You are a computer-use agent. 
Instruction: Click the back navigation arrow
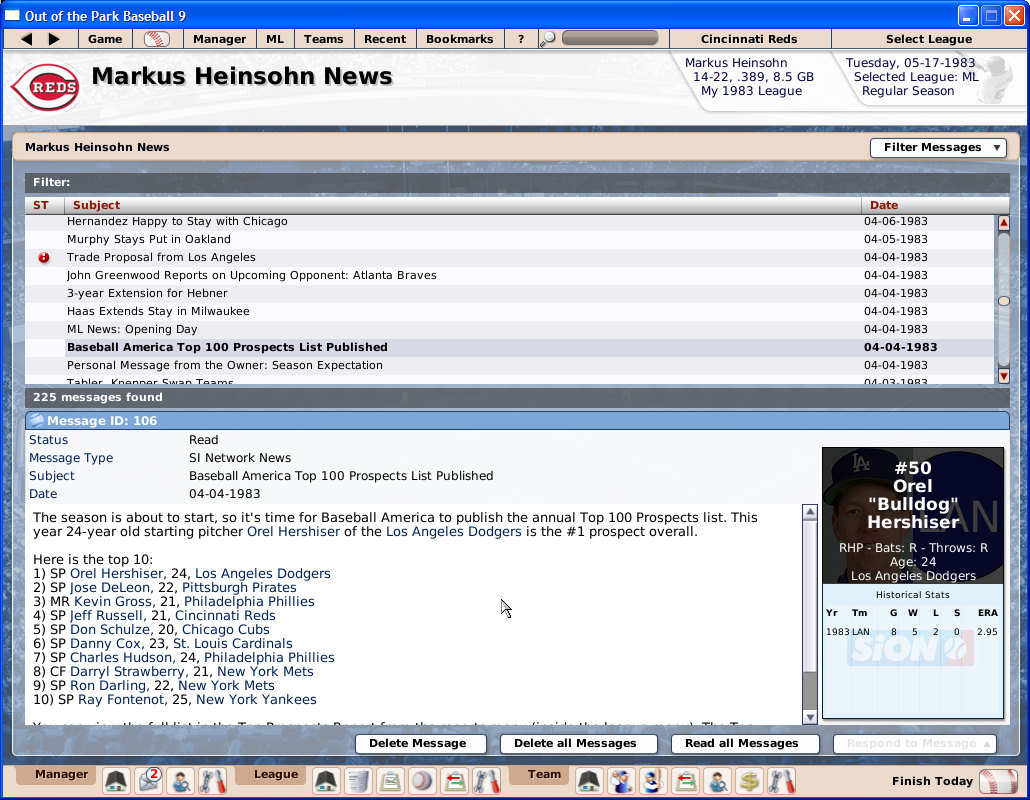[25, 38]
